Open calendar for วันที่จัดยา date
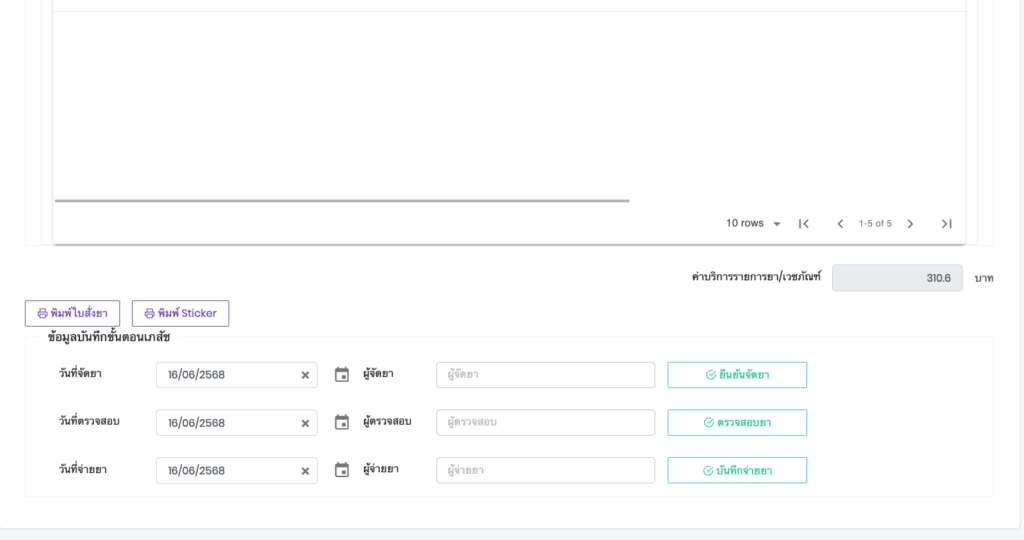The image size is (1024, 540). (x=342, y=375)
